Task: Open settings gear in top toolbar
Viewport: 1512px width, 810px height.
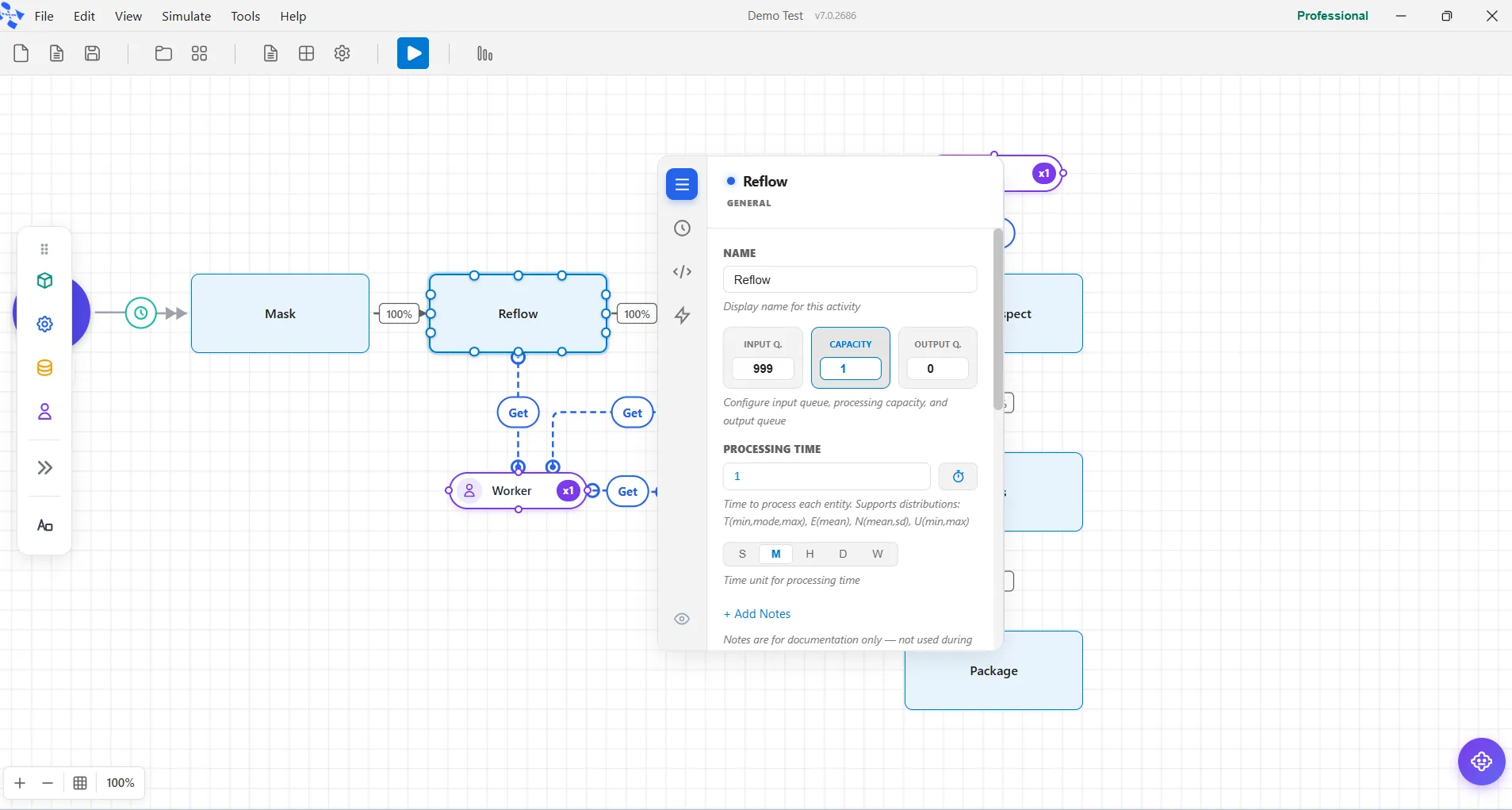Action: coord(343,53)
